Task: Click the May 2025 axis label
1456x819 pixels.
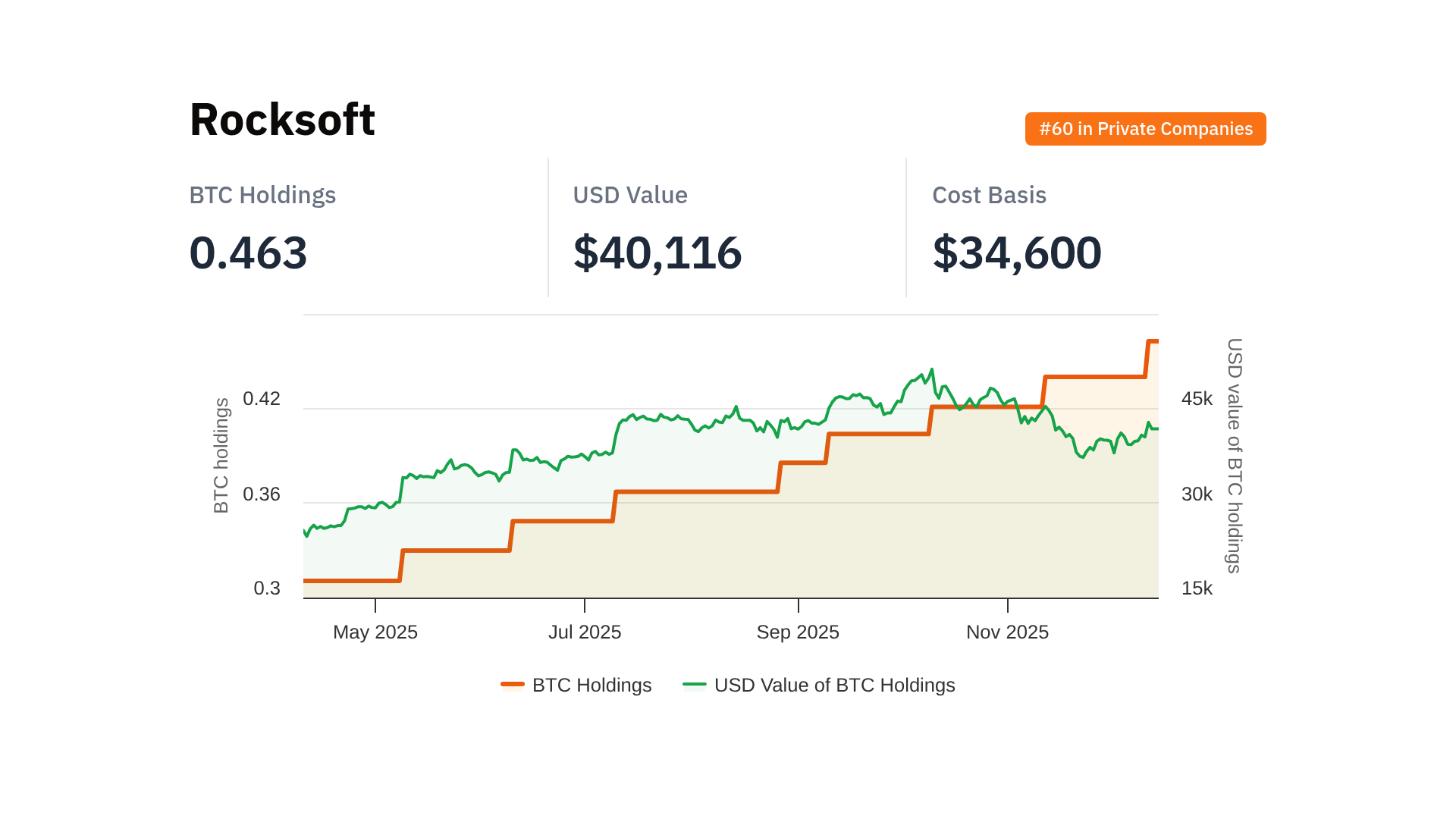Action: tap(375, 632)
